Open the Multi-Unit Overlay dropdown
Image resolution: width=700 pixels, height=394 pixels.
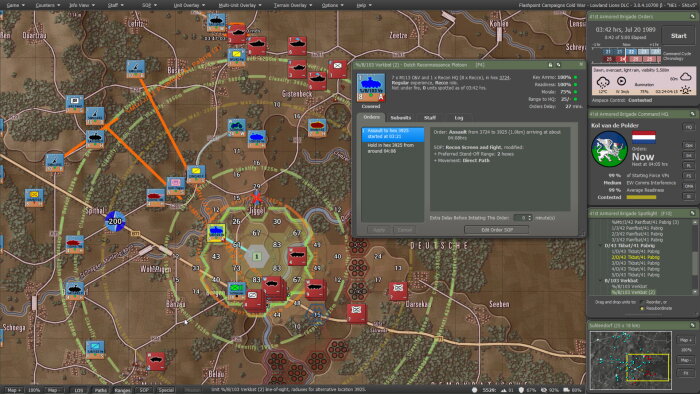point(240,5)
